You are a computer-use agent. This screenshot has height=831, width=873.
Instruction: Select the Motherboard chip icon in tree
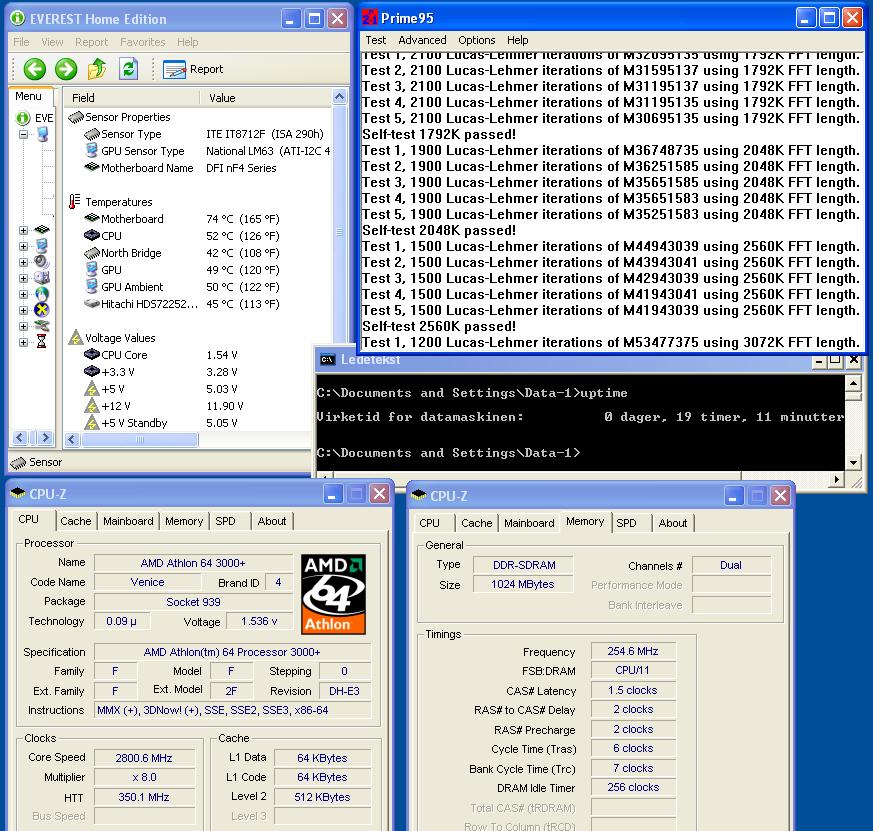pyautogui.click(x=42, y=229)
